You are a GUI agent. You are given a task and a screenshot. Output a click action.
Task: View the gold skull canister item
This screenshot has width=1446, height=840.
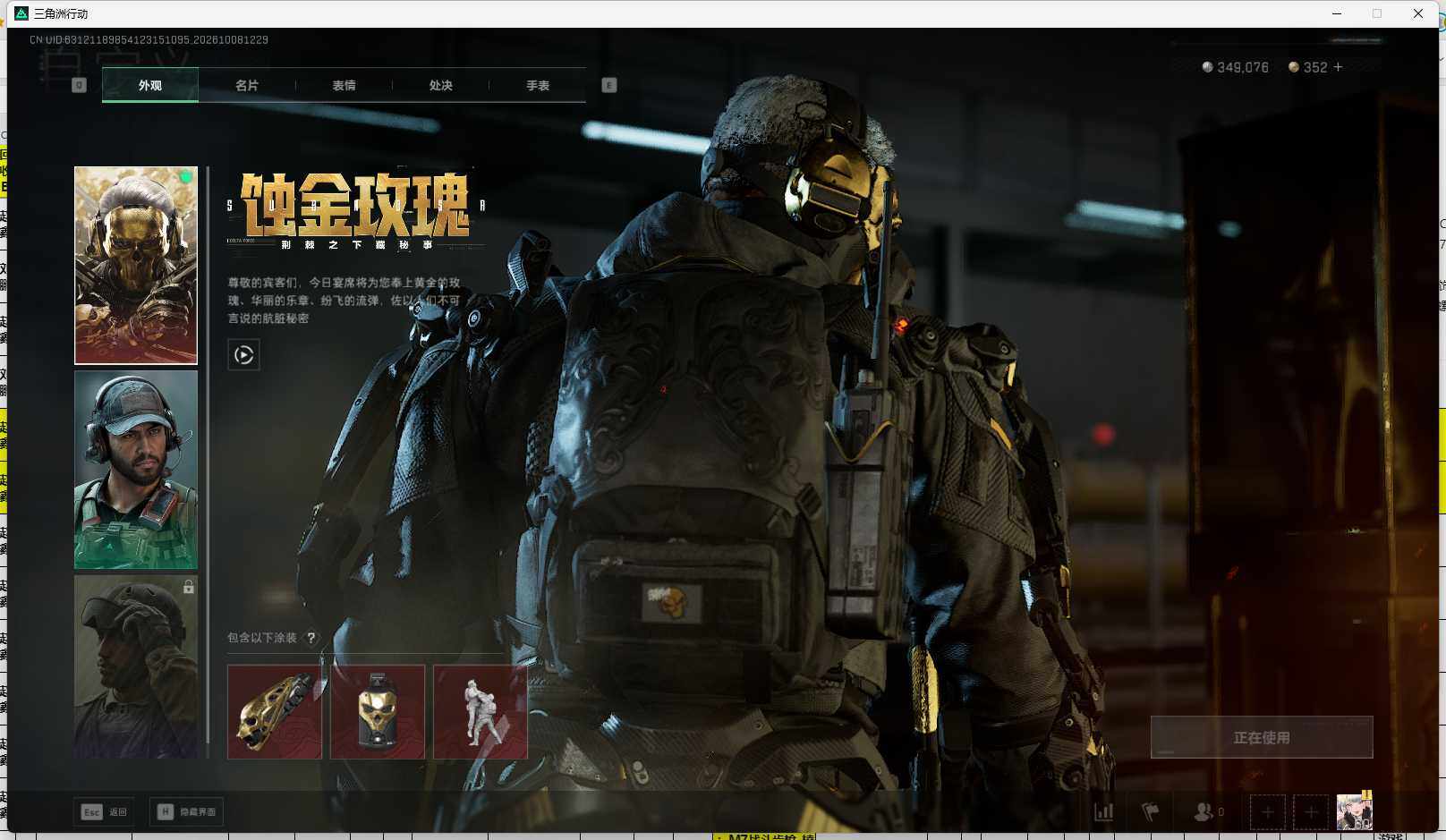click(x=378, y=712)
